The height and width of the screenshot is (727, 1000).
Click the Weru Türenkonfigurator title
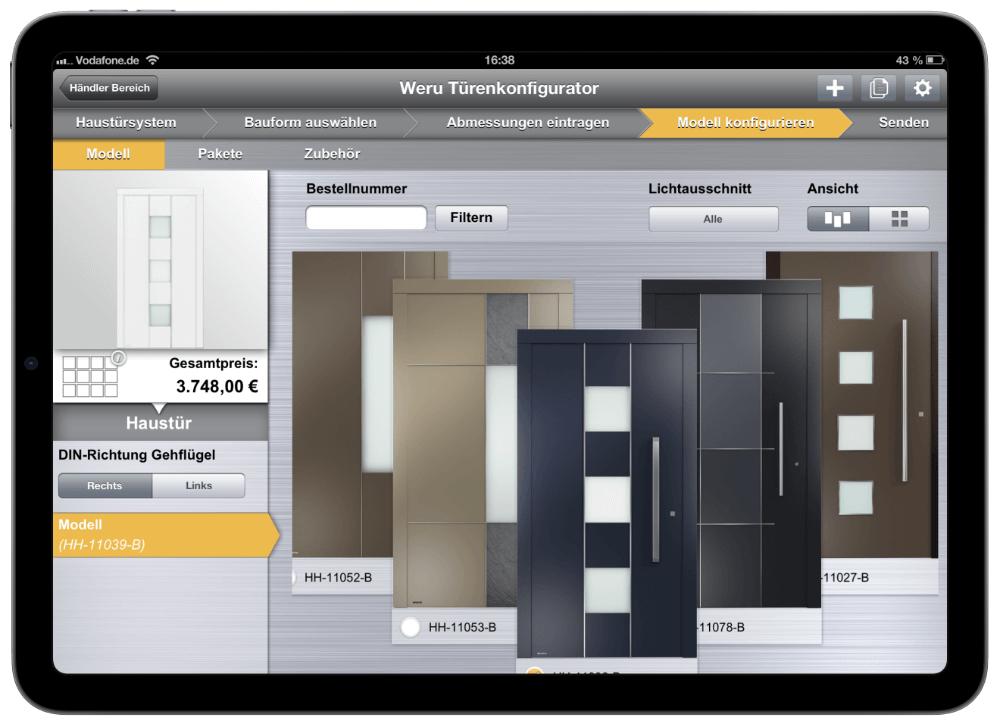click(x=499, y=88)
